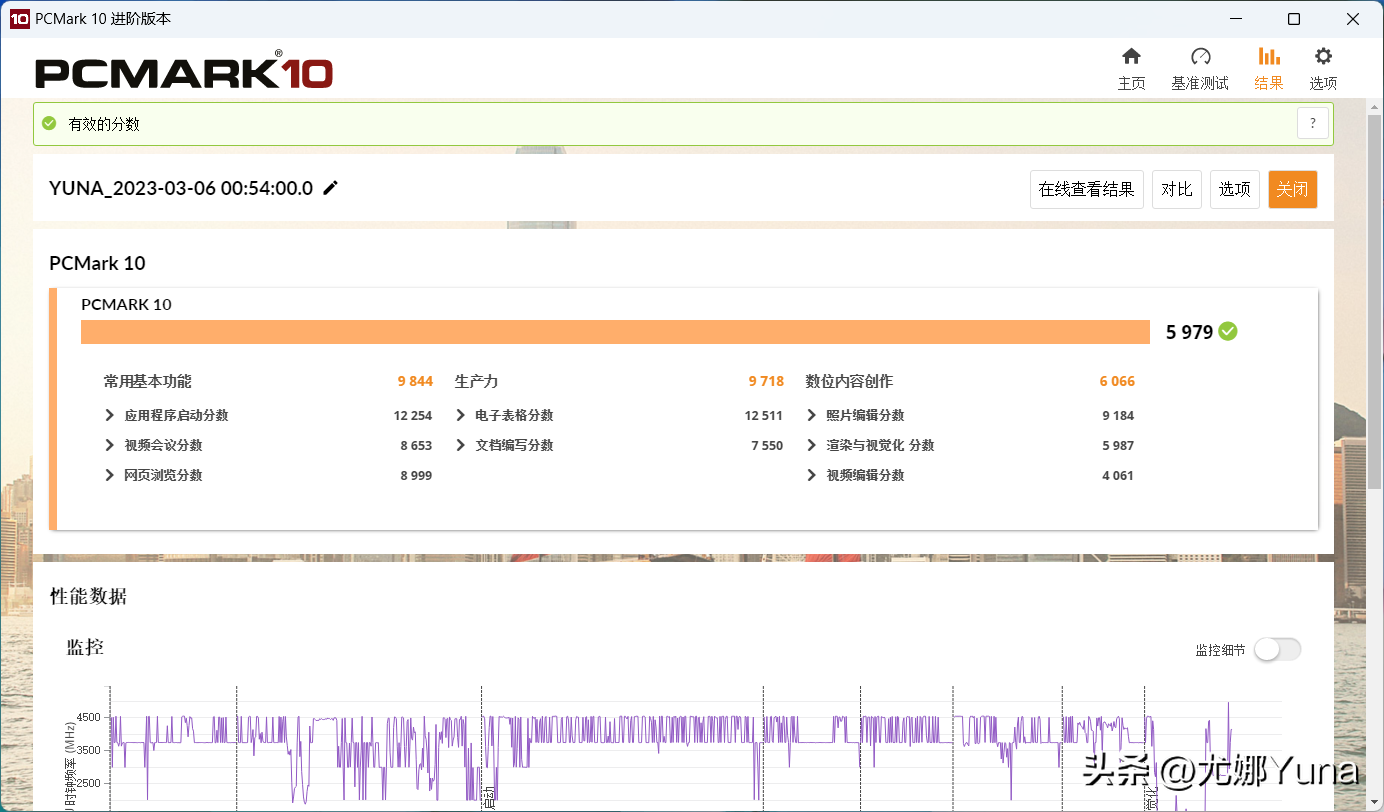The width and height of the screenshot is (1384, 812).
Task: Click the 生产力 heading
Action: pyautogui.click(x=476, y=381)
